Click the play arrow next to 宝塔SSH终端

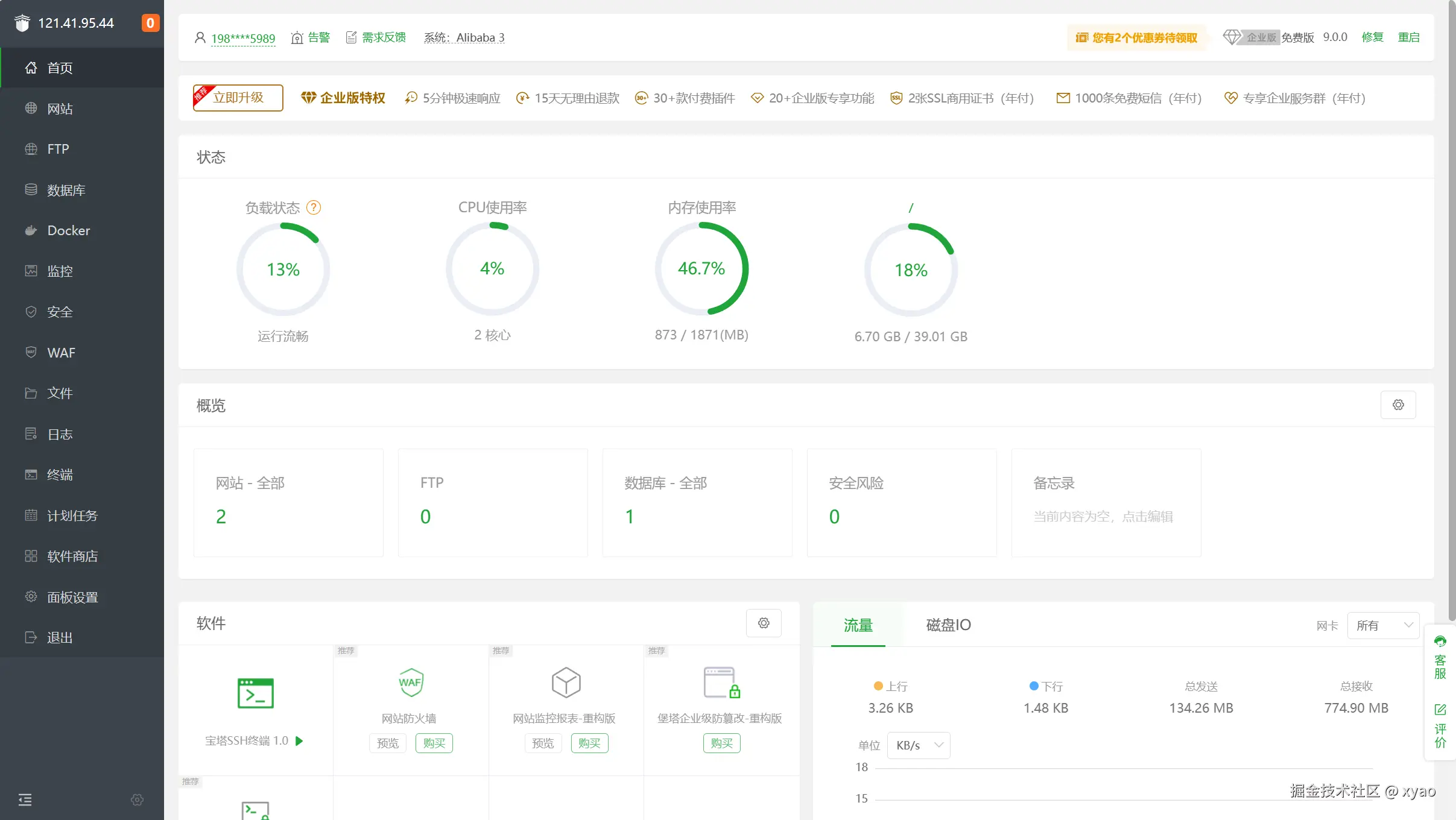pos(299,741)
